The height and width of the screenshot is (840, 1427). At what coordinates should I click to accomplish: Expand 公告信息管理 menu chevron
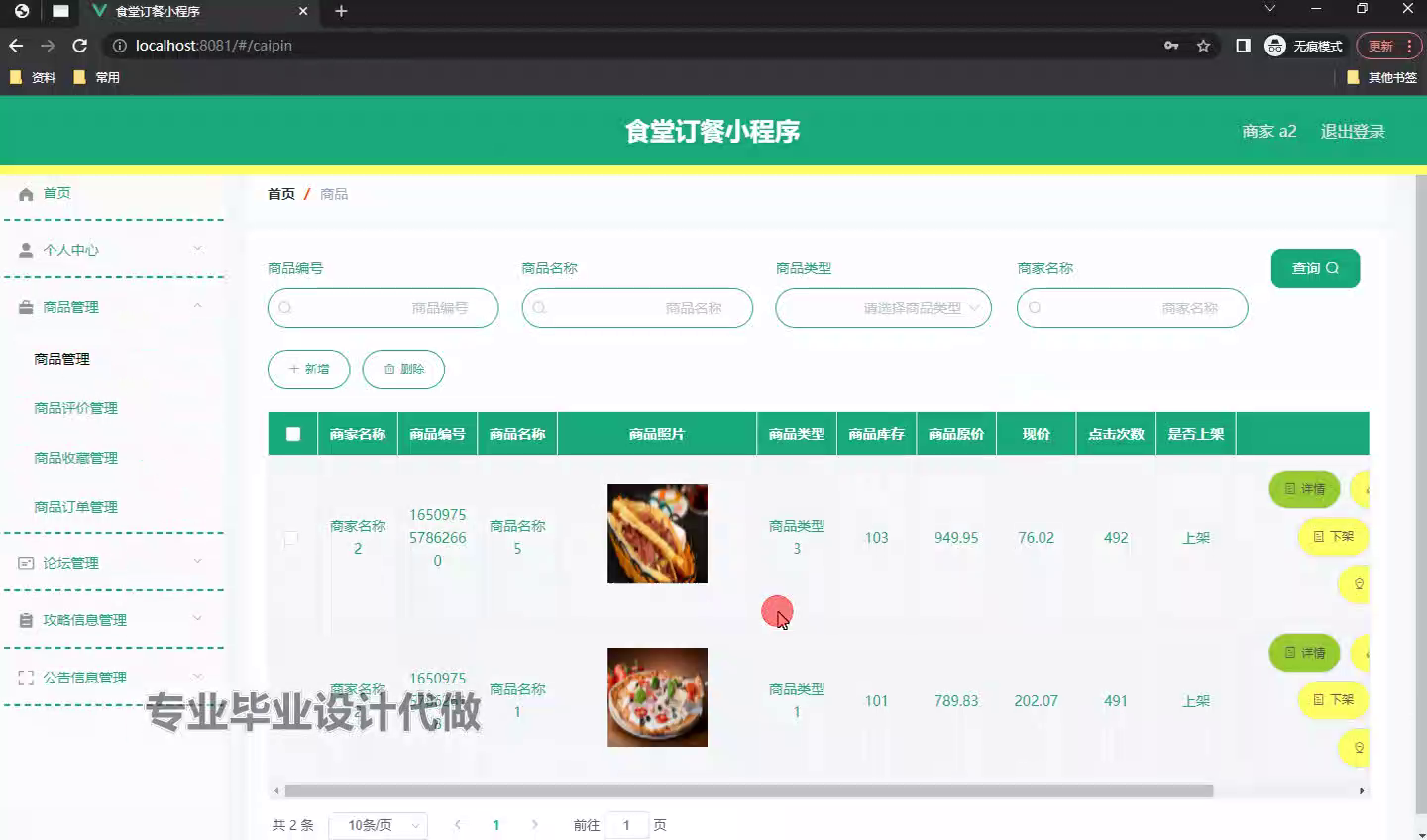point(197,677)
